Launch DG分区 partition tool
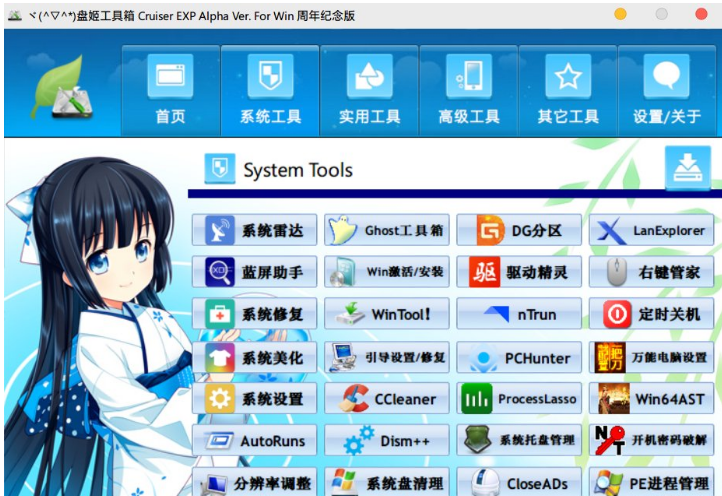 pyautogui.click(x=519, y=230)
